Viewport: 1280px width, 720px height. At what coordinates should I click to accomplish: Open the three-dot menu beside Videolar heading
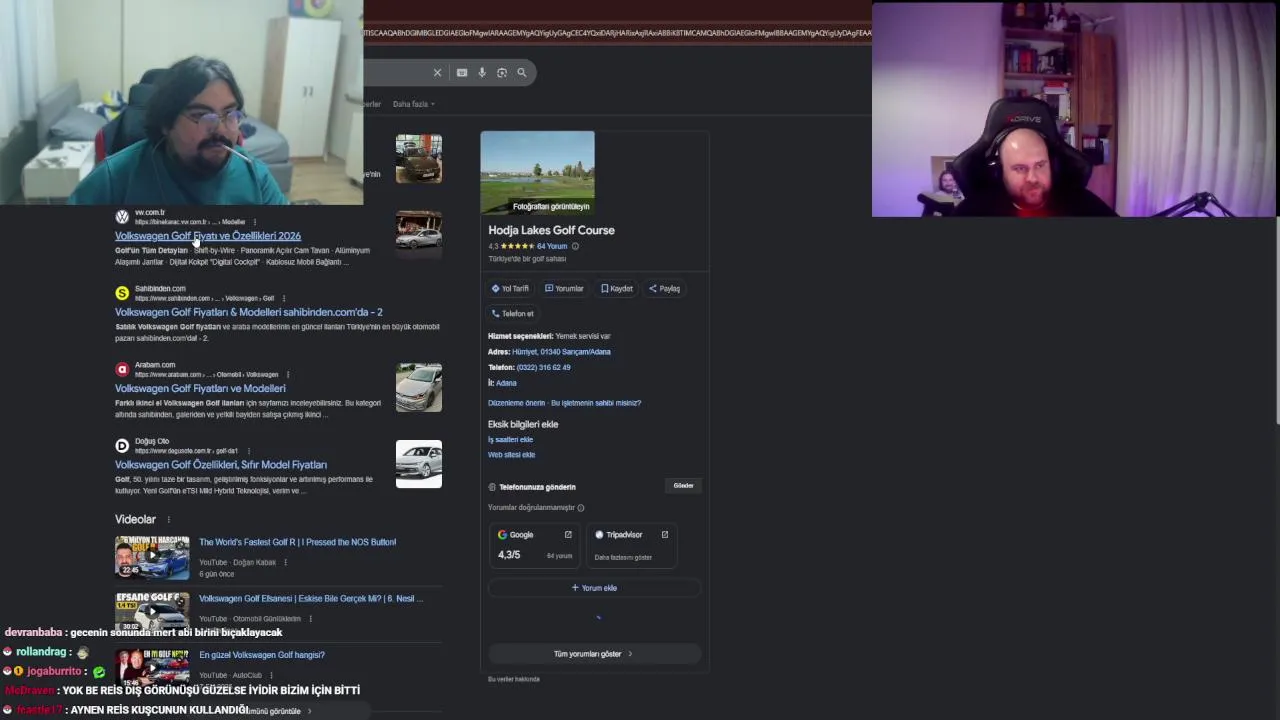coord(168,519)
